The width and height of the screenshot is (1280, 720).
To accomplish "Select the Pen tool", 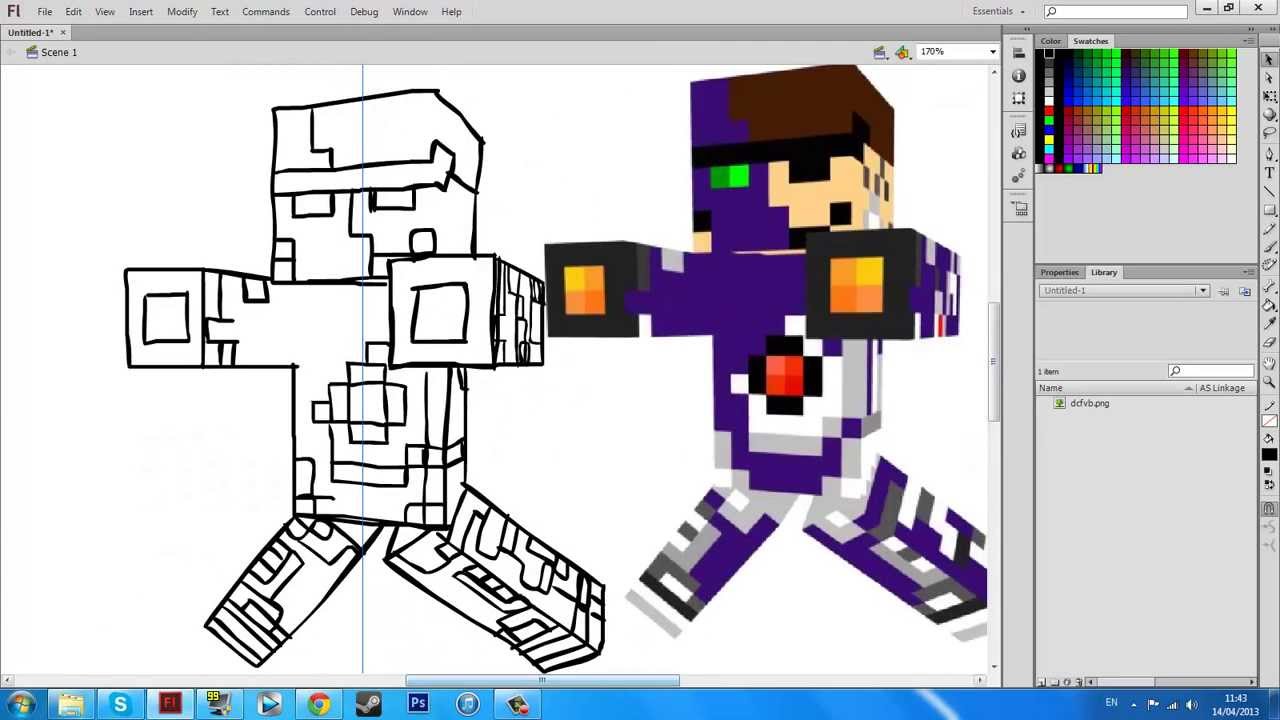I will (x=1269, y=153).
